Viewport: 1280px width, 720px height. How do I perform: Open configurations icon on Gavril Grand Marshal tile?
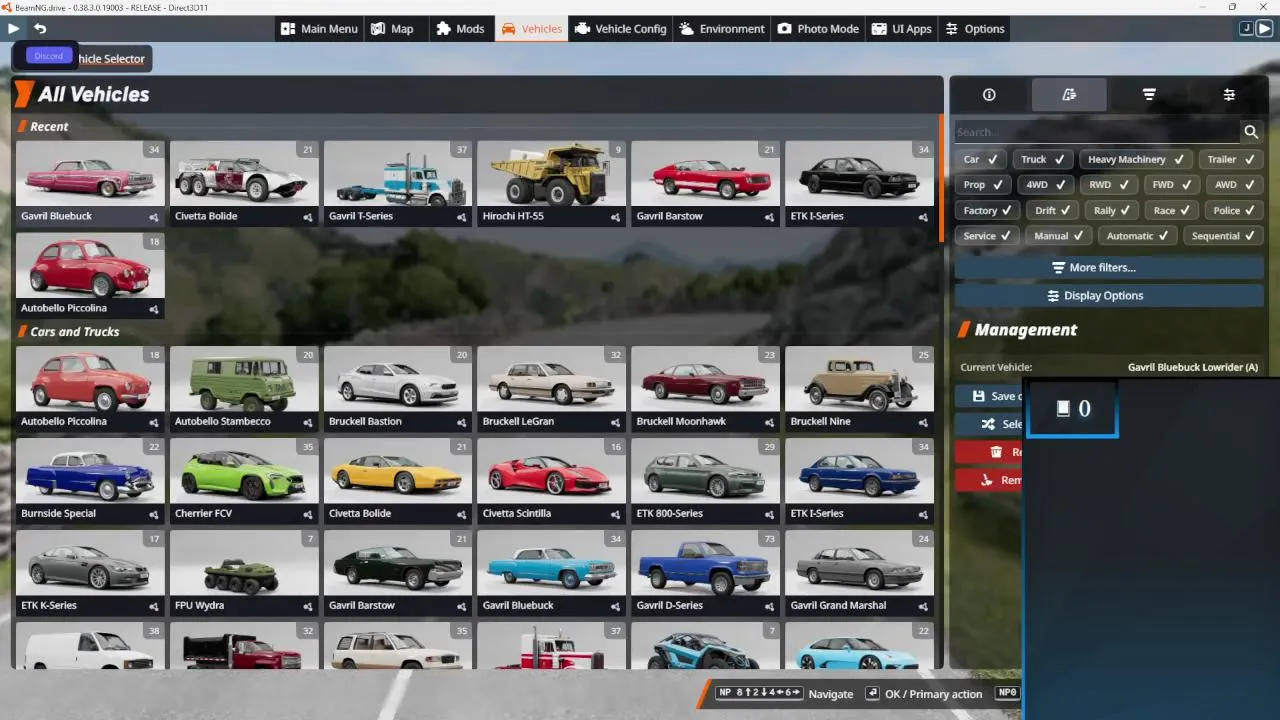(923, 606)
